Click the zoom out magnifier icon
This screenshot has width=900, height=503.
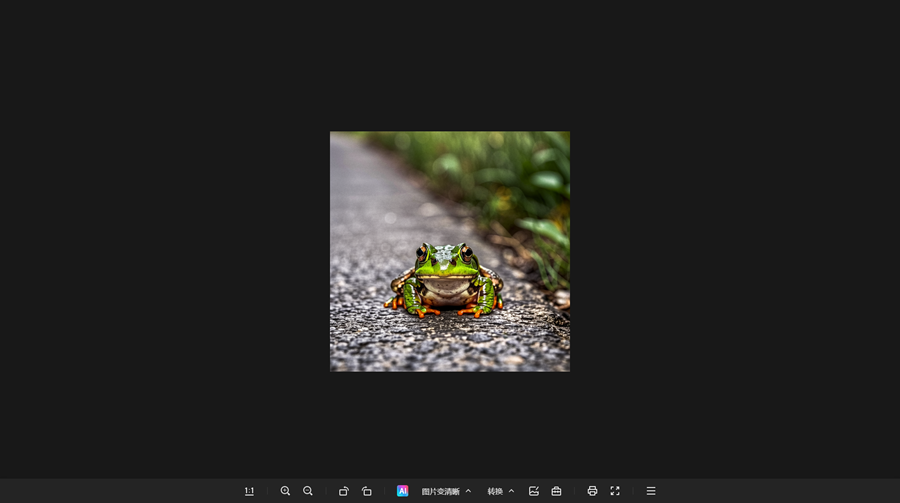308,491
